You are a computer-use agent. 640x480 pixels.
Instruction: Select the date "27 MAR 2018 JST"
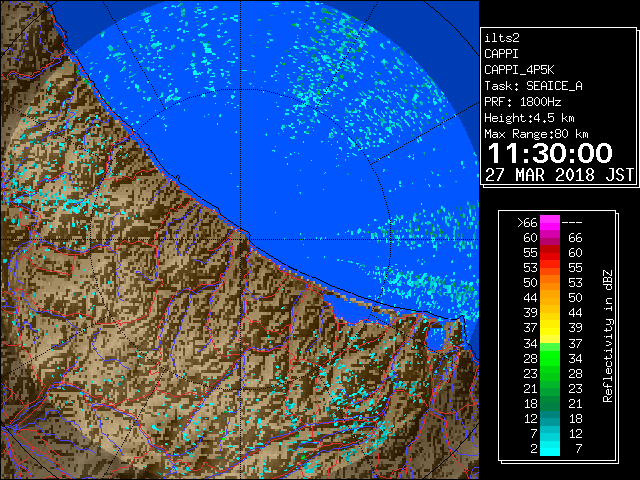pos(560,175)
